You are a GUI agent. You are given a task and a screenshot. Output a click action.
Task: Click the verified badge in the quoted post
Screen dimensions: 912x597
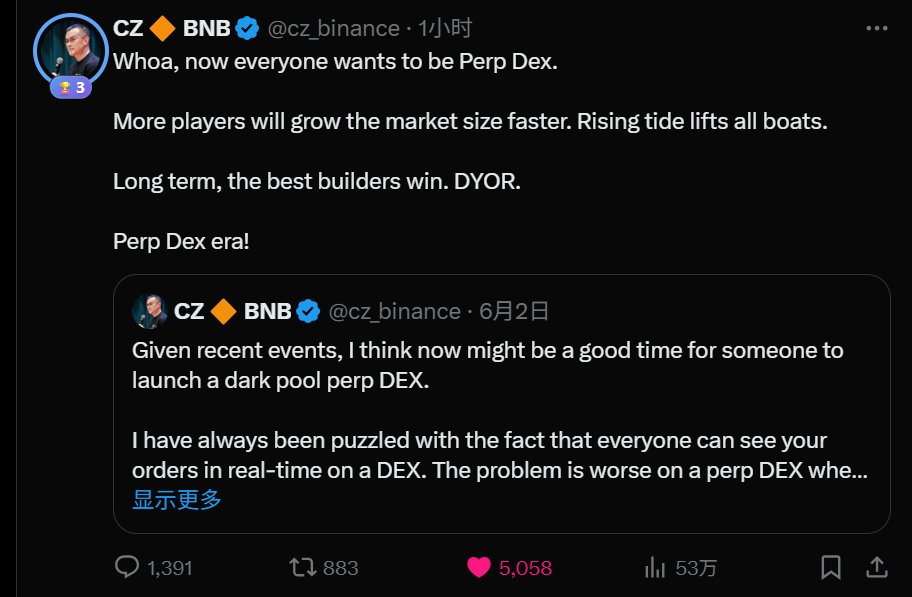pyautogui.click(x=308, y=311)
